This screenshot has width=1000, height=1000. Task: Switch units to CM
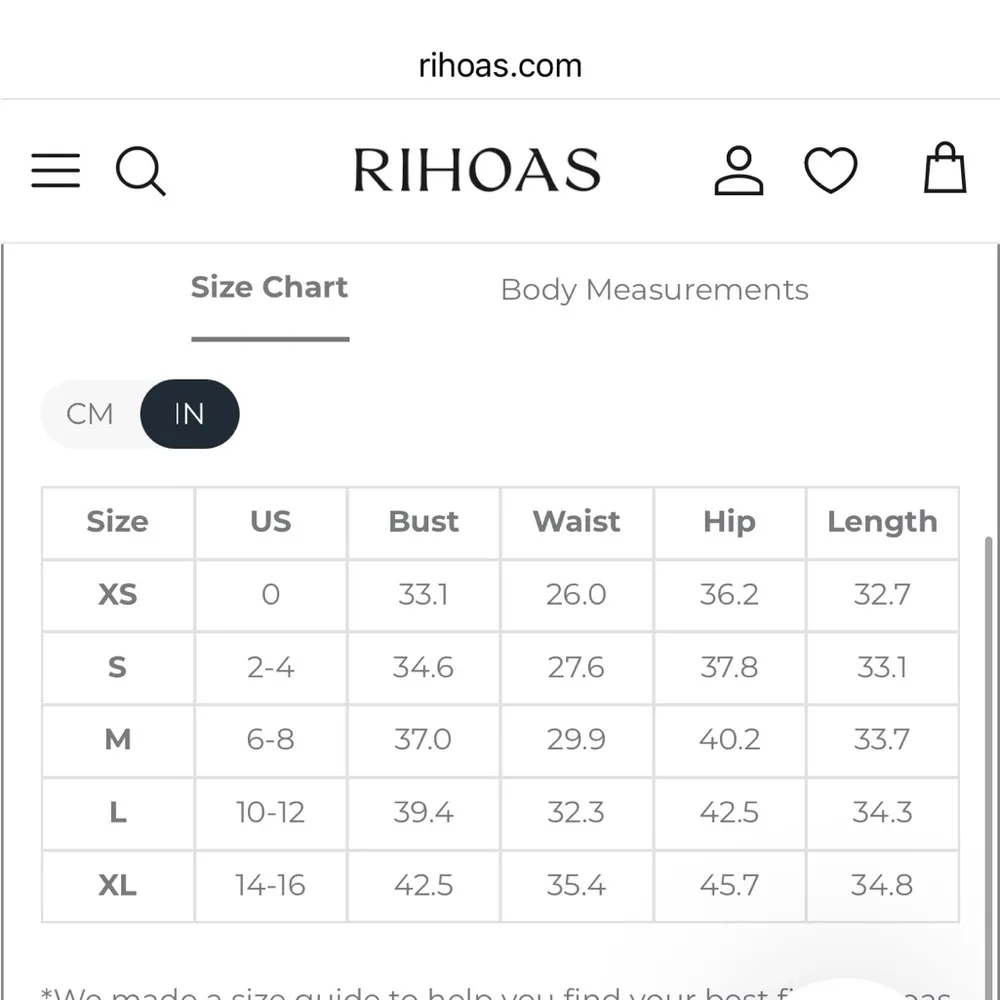coord(90,414)
